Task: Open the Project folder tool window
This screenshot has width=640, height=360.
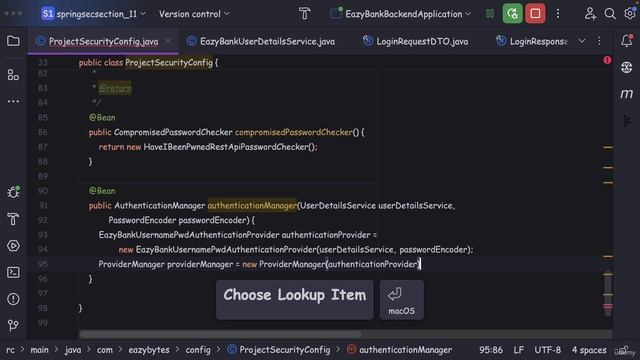Action: pyautogui.click(x=13, y=41)
